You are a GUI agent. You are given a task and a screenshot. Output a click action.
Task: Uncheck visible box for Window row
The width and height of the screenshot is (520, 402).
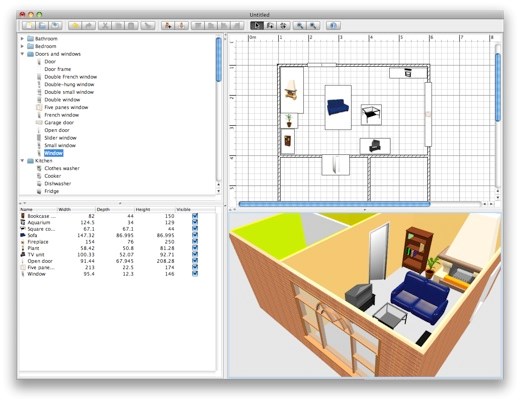pyautogui.click(x=195, y=274)
